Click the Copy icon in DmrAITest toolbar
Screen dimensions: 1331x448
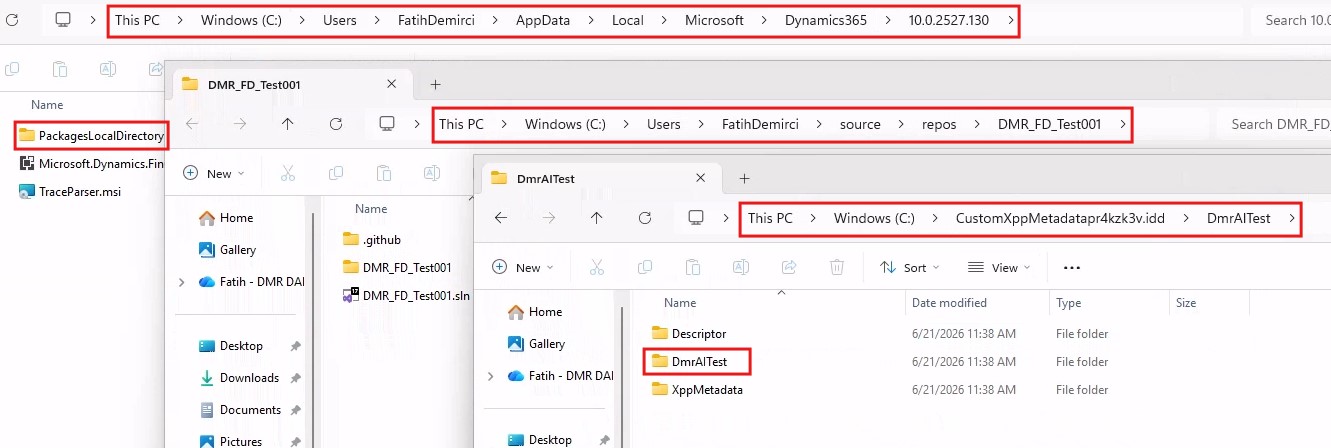645,267
